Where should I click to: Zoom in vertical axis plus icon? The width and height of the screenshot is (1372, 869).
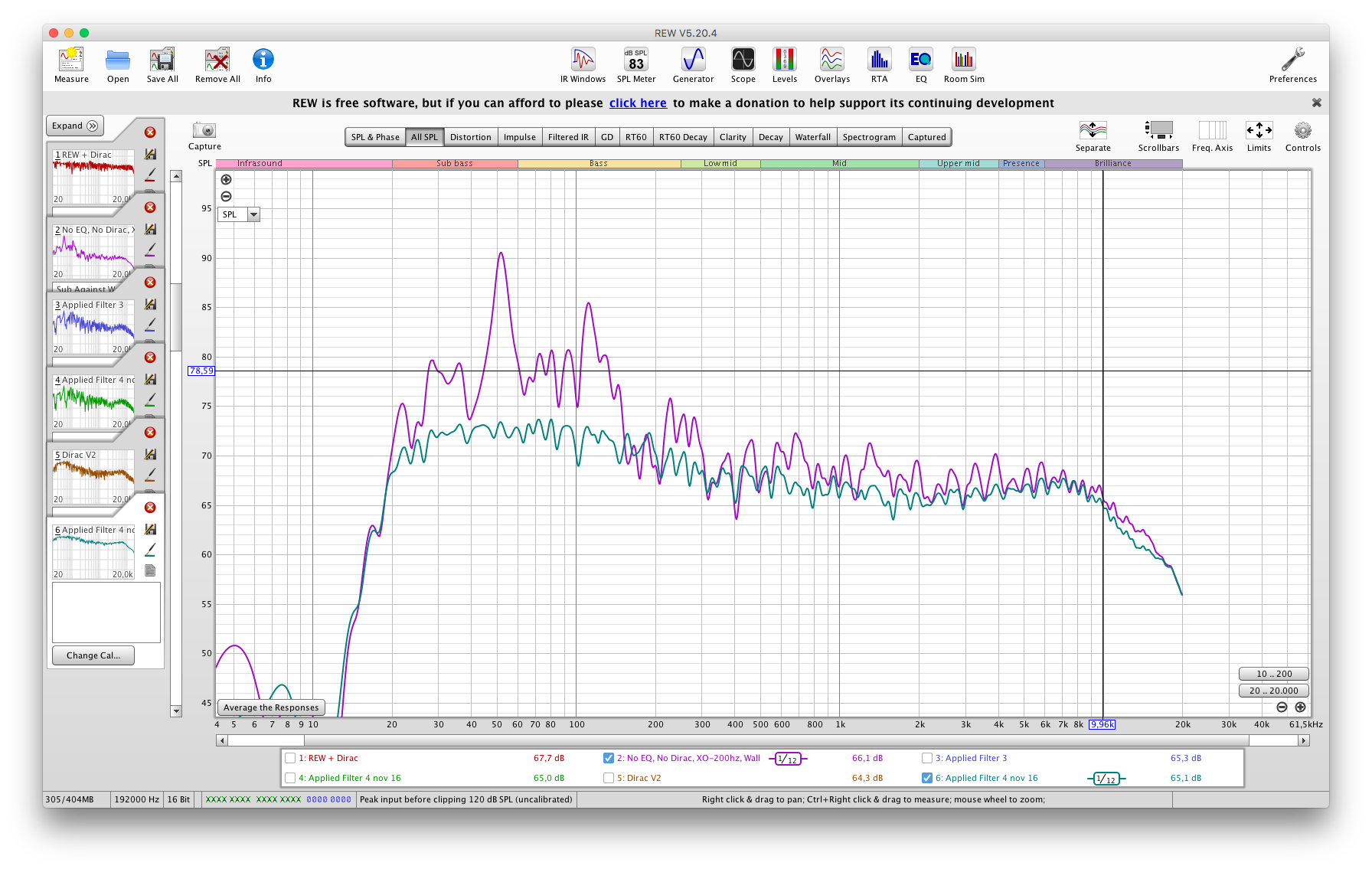226,180
